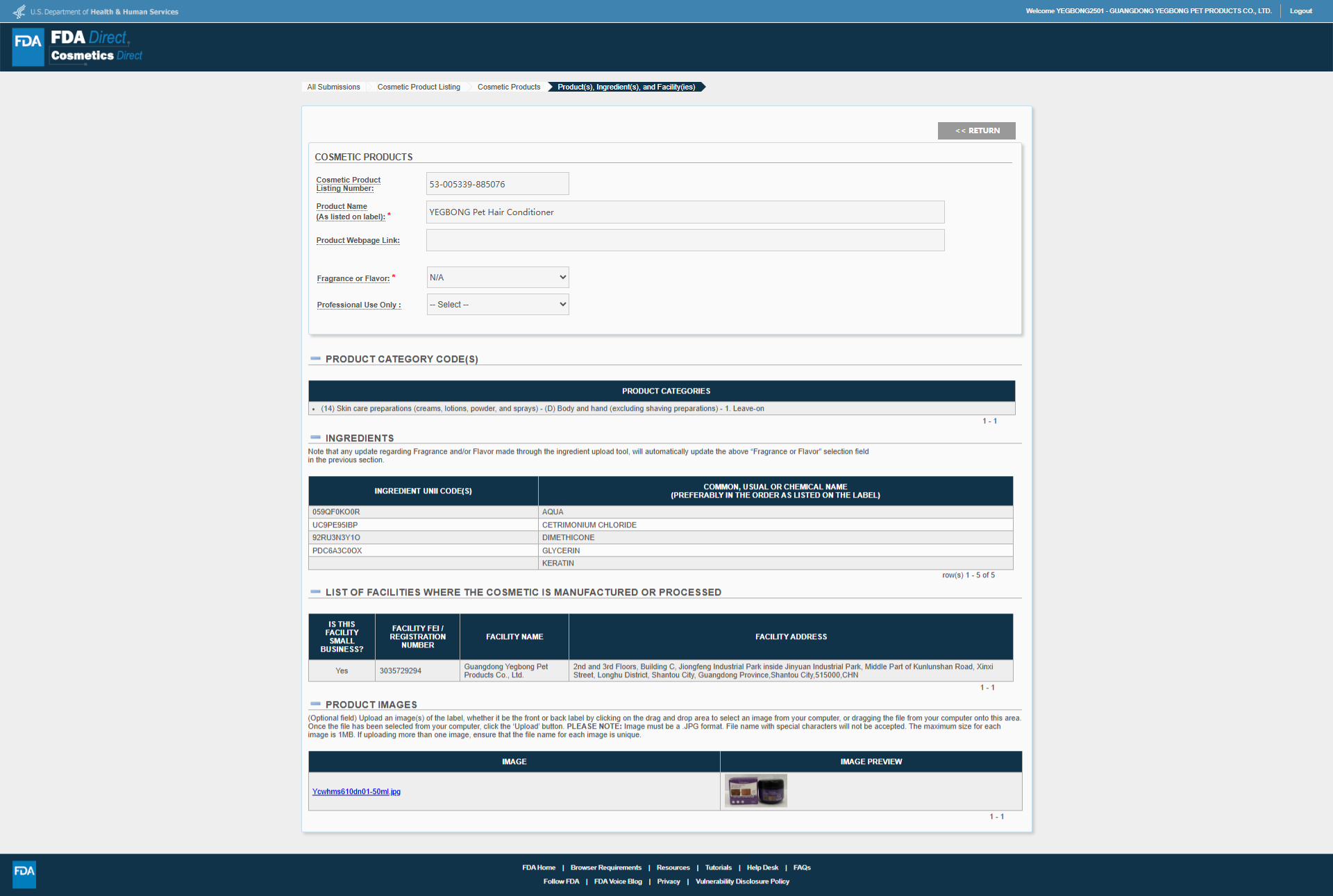1333x896 pixels.
Task: Go to Cosmetic Products breadcrumb
Action: [x=509, y=87]
